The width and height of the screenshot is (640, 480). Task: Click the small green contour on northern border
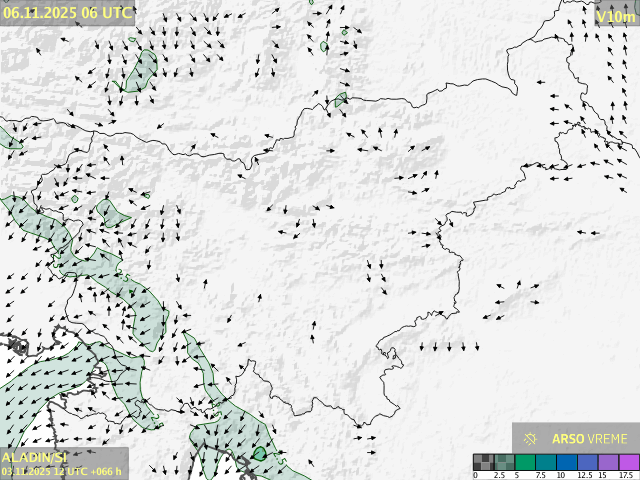coord(341,98)
